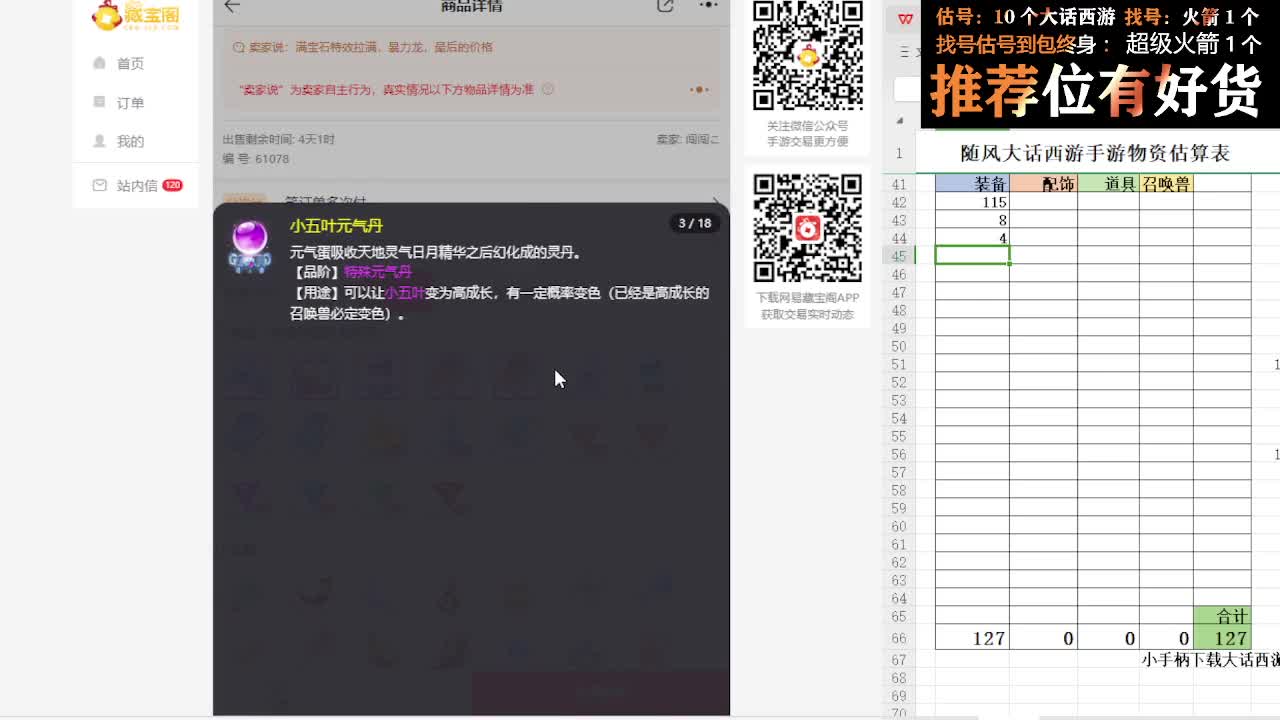1280x720 pixels.
Task: Open the three-dot more options menu
Action: click(x=708, y=6)
